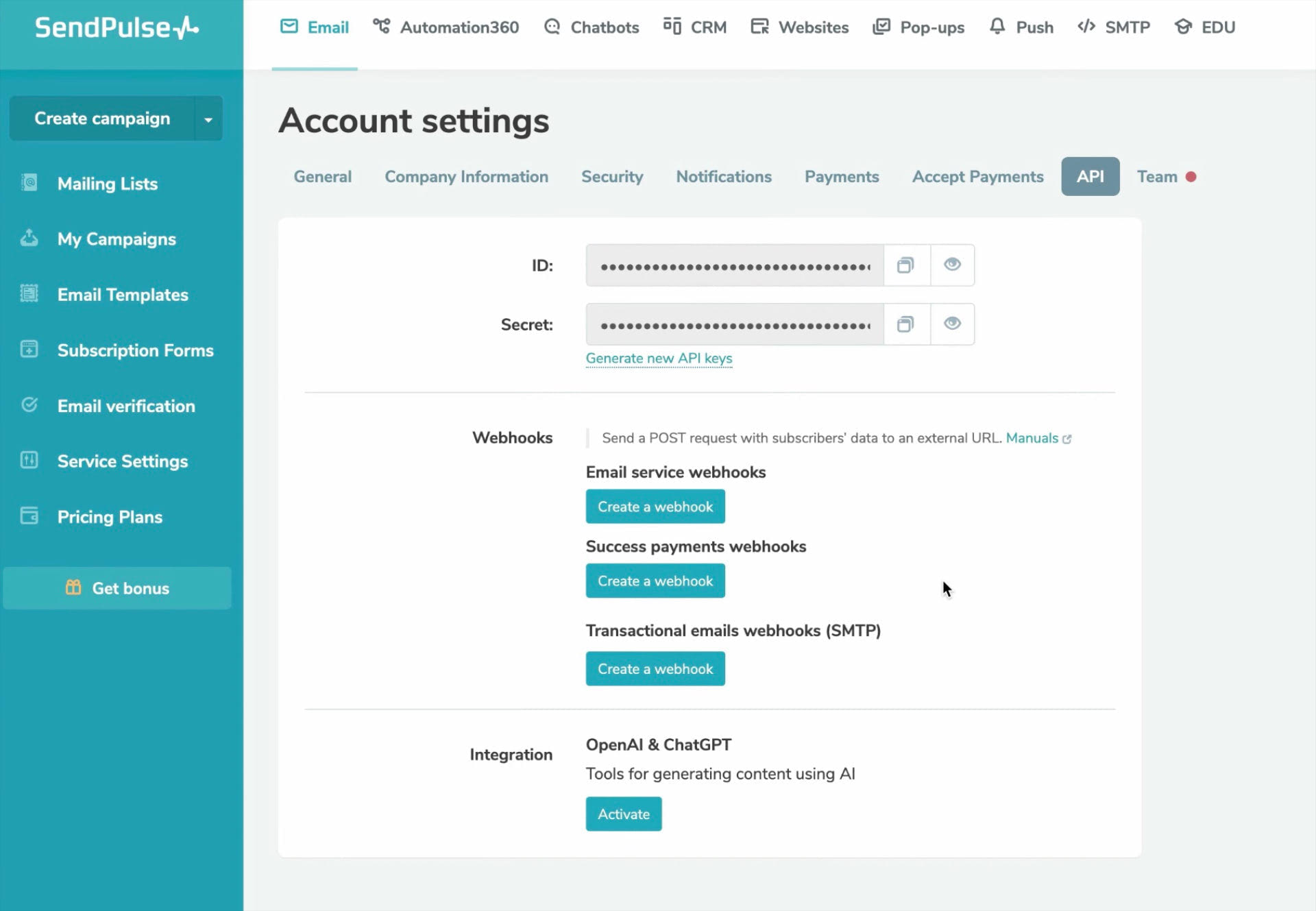Activate the OpenAI & ChatGPT integration

pyautogui.click(x=624, y=814)
